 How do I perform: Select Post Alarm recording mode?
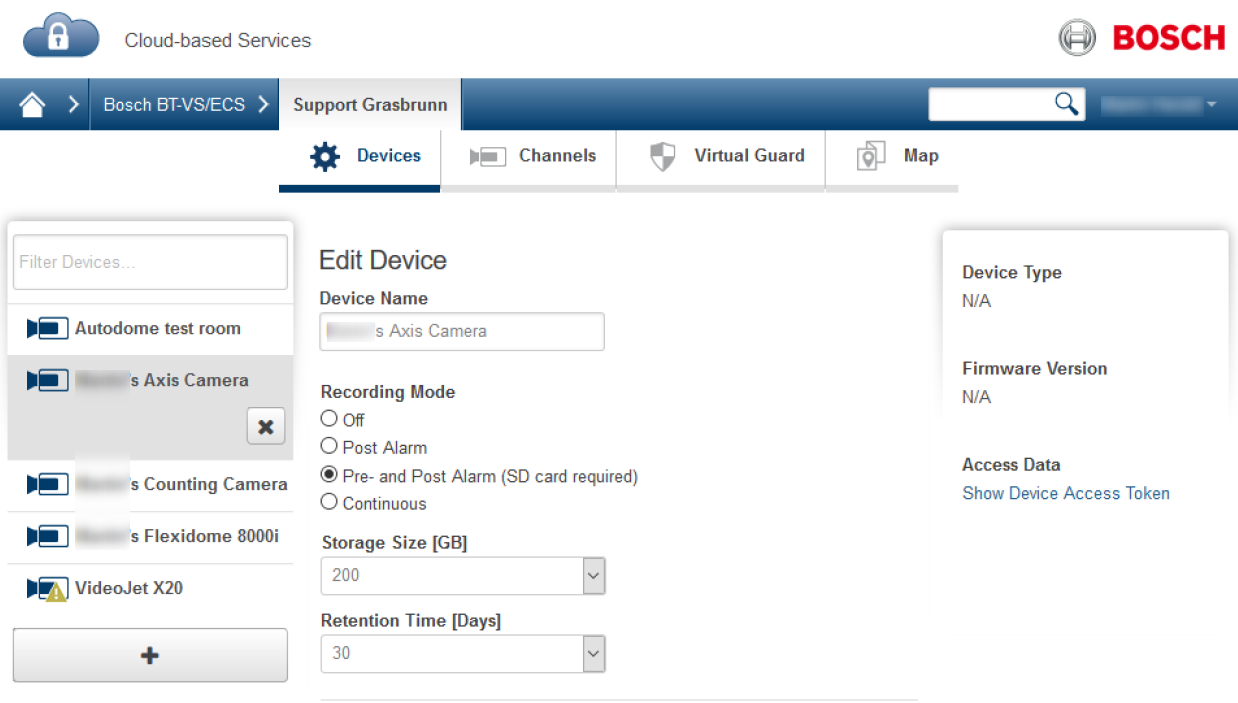pos(329,447)
